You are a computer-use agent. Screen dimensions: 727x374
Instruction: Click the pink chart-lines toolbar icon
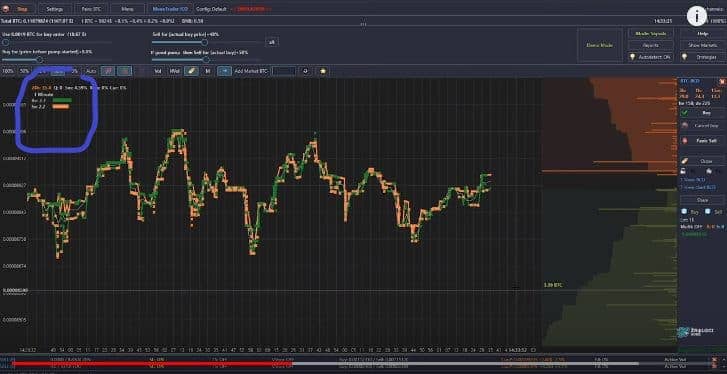[x=108, y=71]
